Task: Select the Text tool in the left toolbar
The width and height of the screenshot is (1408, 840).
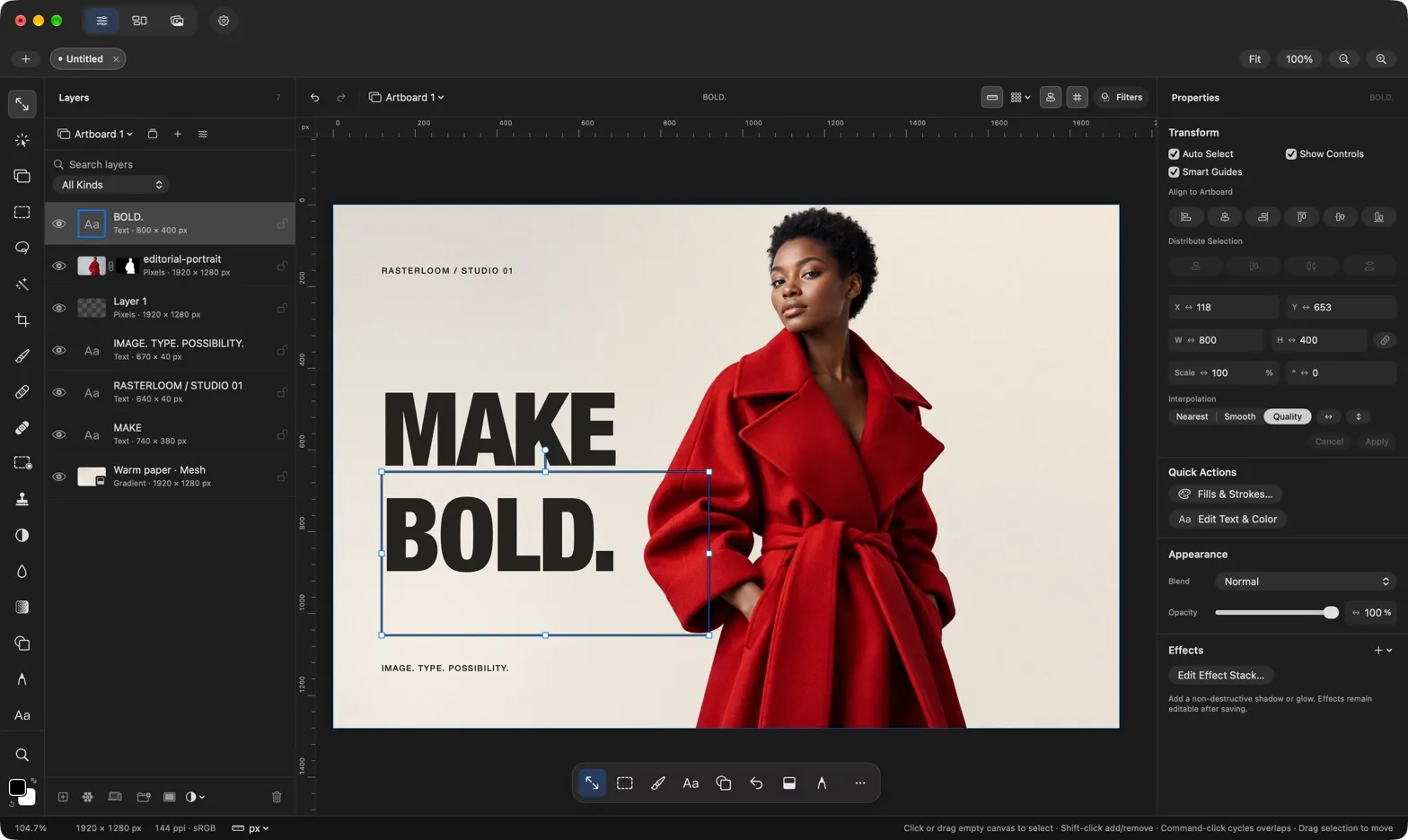Action: tap(22, 715)
